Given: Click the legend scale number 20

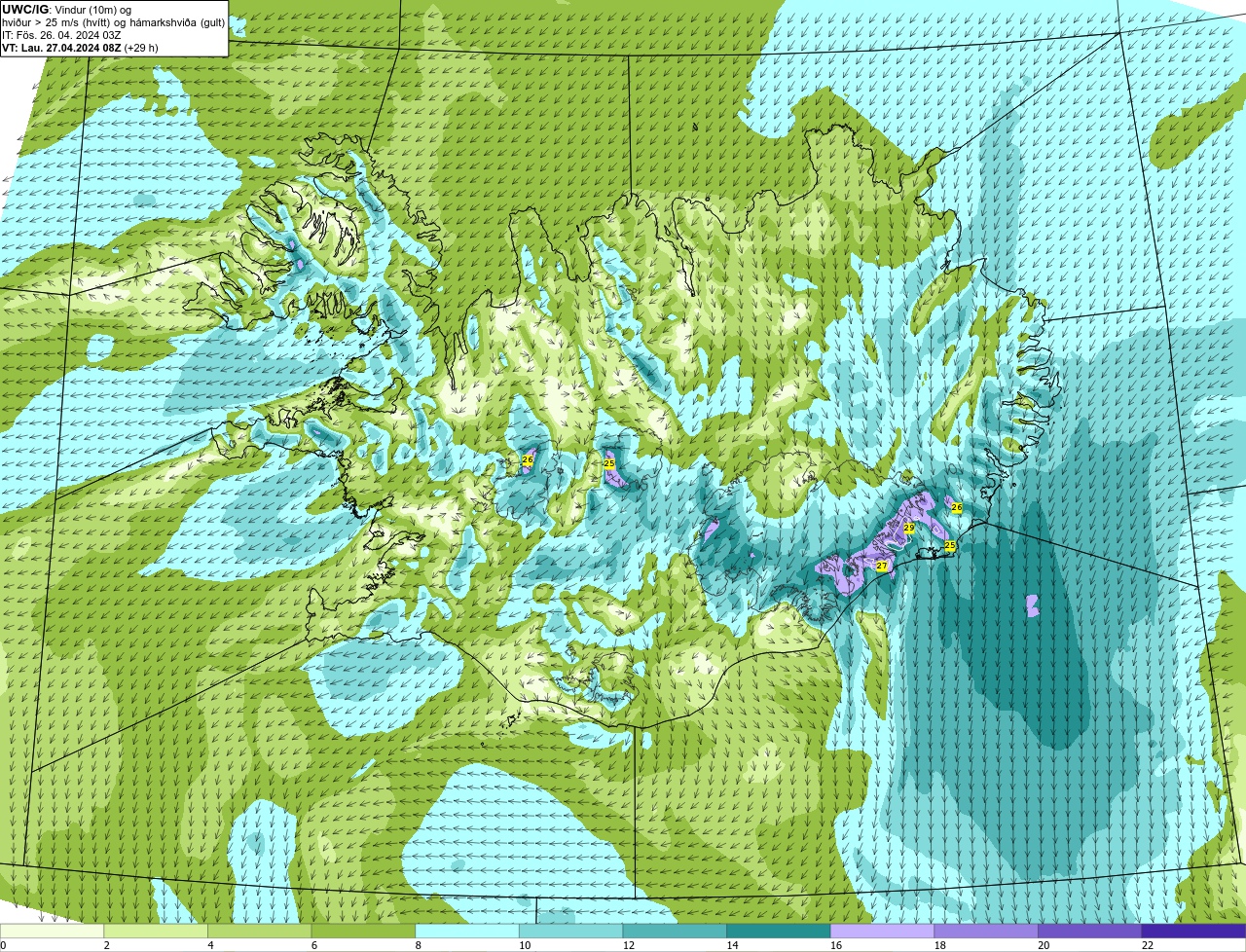Looking at the screenshot, I should tap(1044, 945).
